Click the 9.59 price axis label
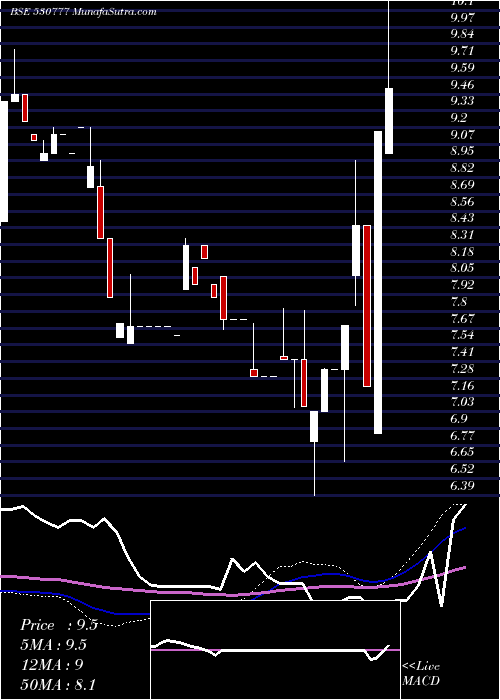The width and height of the screenshot is (500, 700). click(462, 68)
